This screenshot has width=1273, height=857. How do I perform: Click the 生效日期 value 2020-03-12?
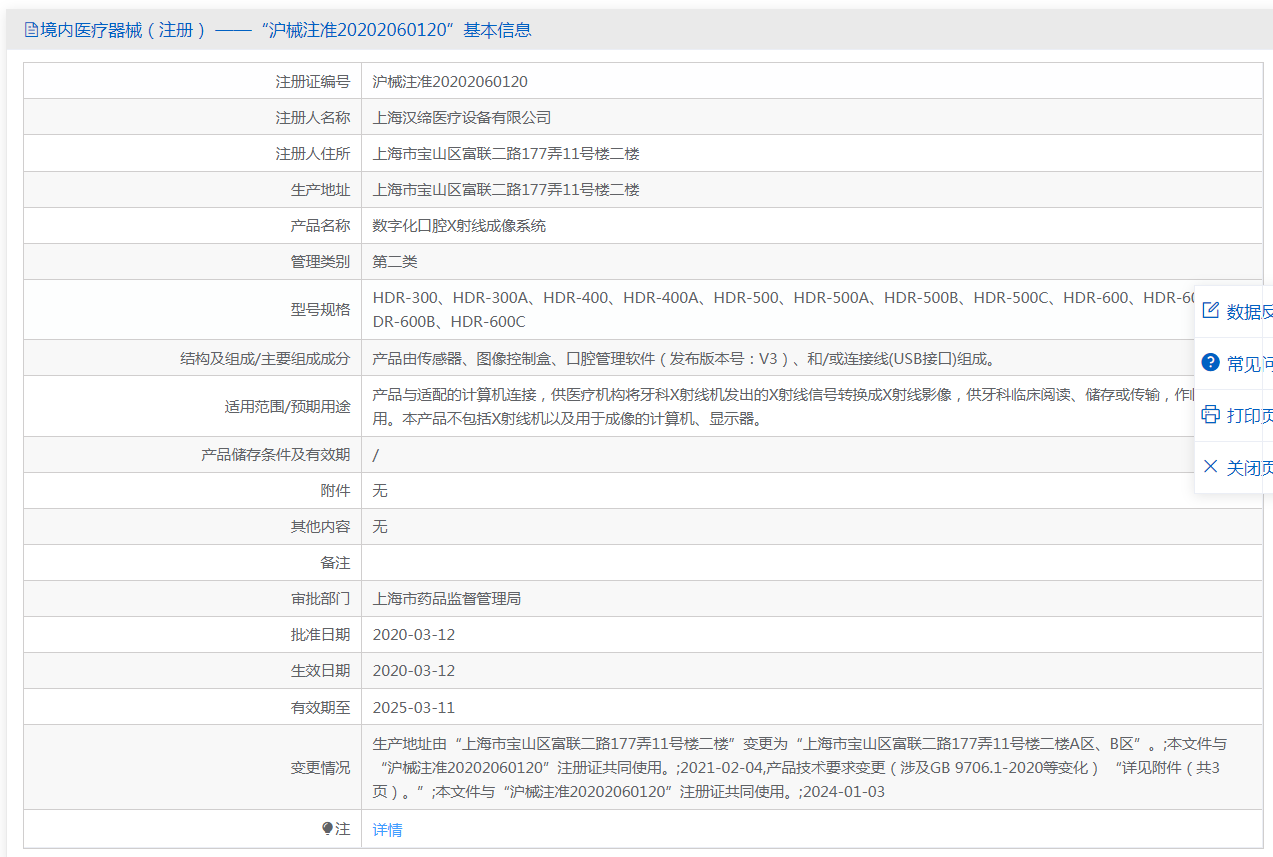pyautogui.click(x=414, y=671)
